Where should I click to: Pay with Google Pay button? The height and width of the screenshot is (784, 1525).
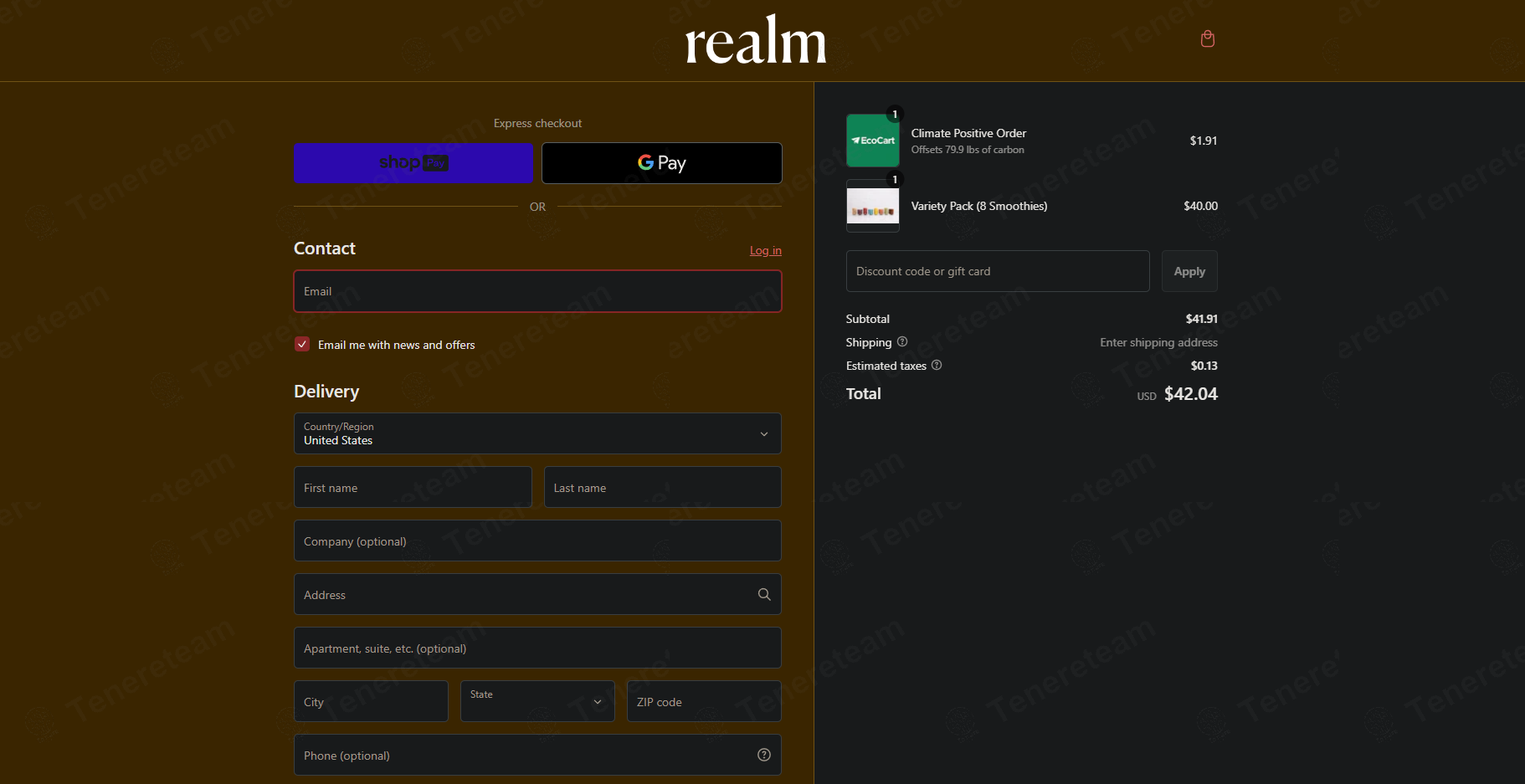[x=662, y=163]
